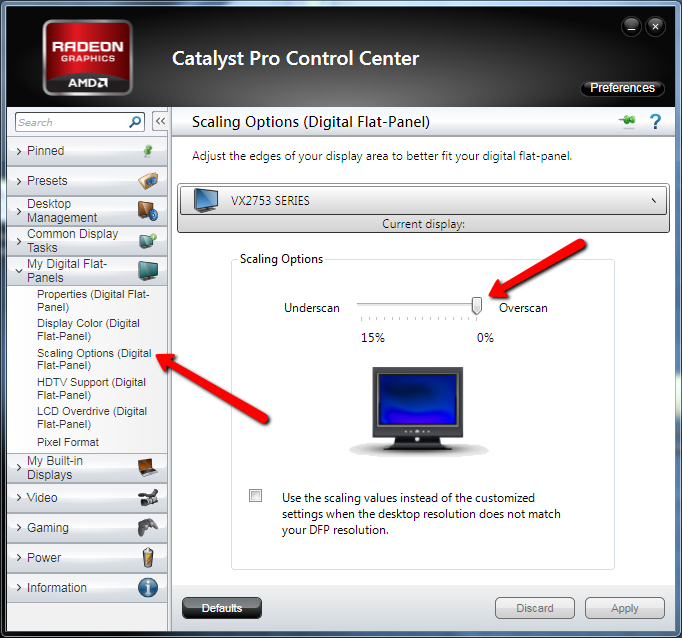The height and width of the screenshot is (638, 682).
Task: Expand the Pinned section
Action: click(45, 151)
